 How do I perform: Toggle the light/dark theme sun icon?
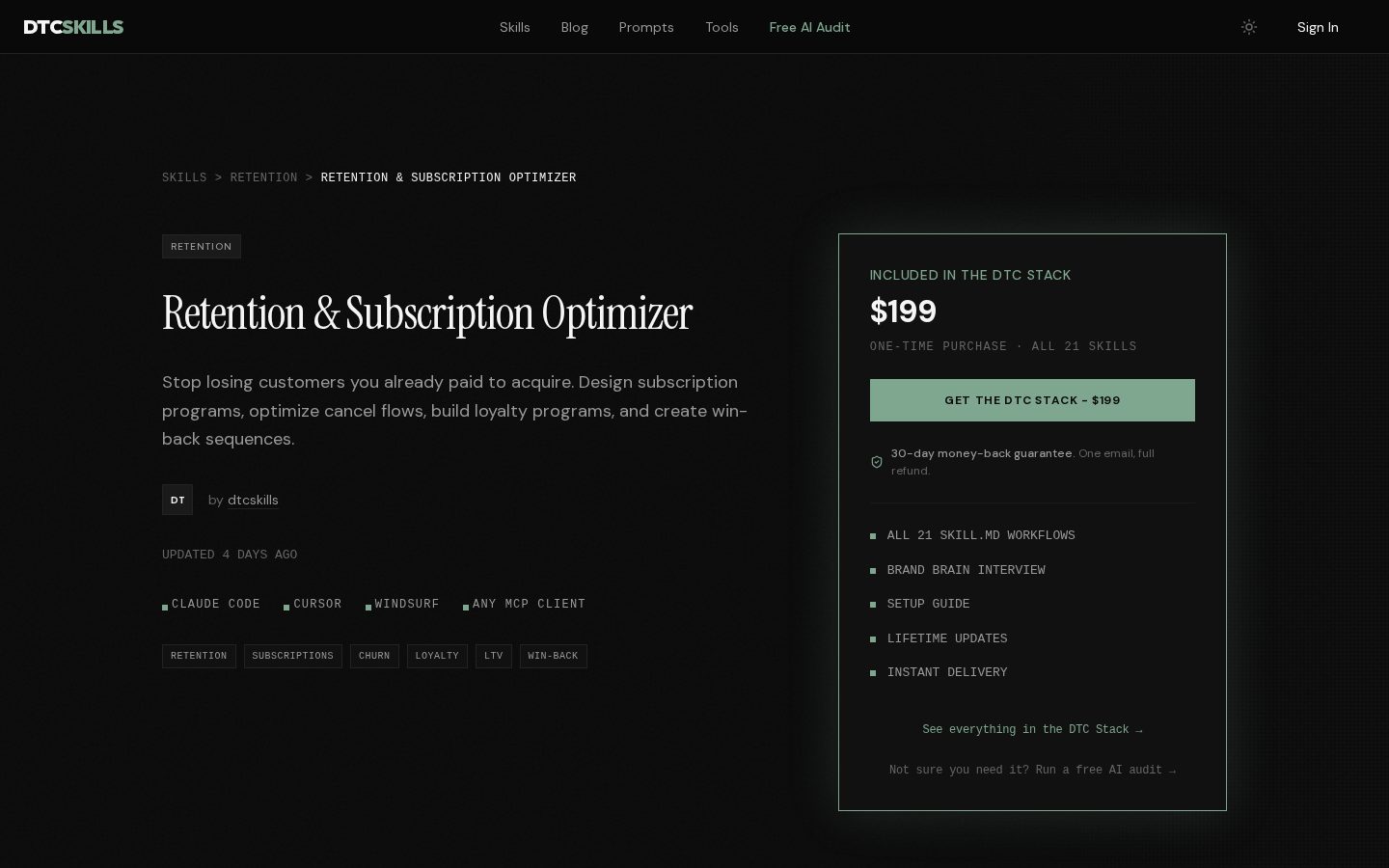tap(1249, 27)
